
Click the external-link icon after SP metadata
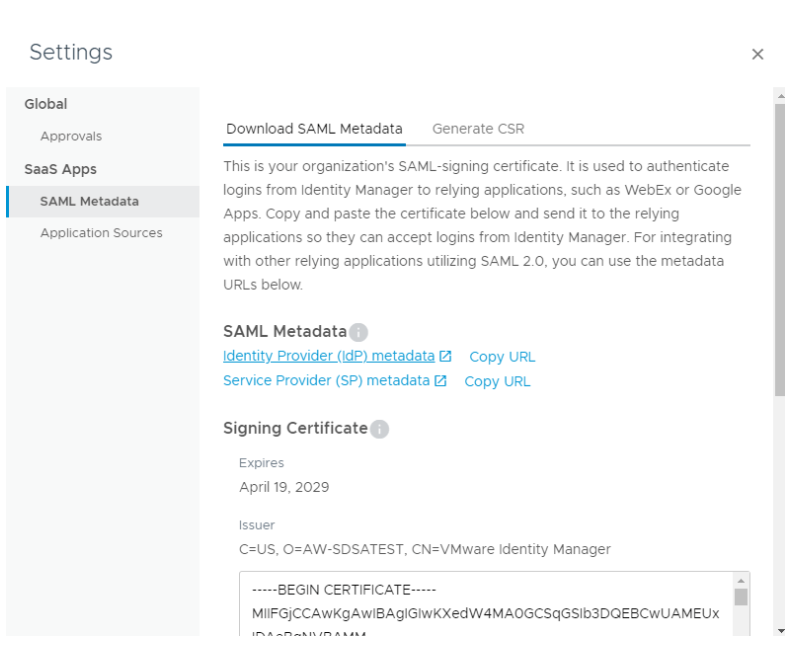[x=441, y=381]
